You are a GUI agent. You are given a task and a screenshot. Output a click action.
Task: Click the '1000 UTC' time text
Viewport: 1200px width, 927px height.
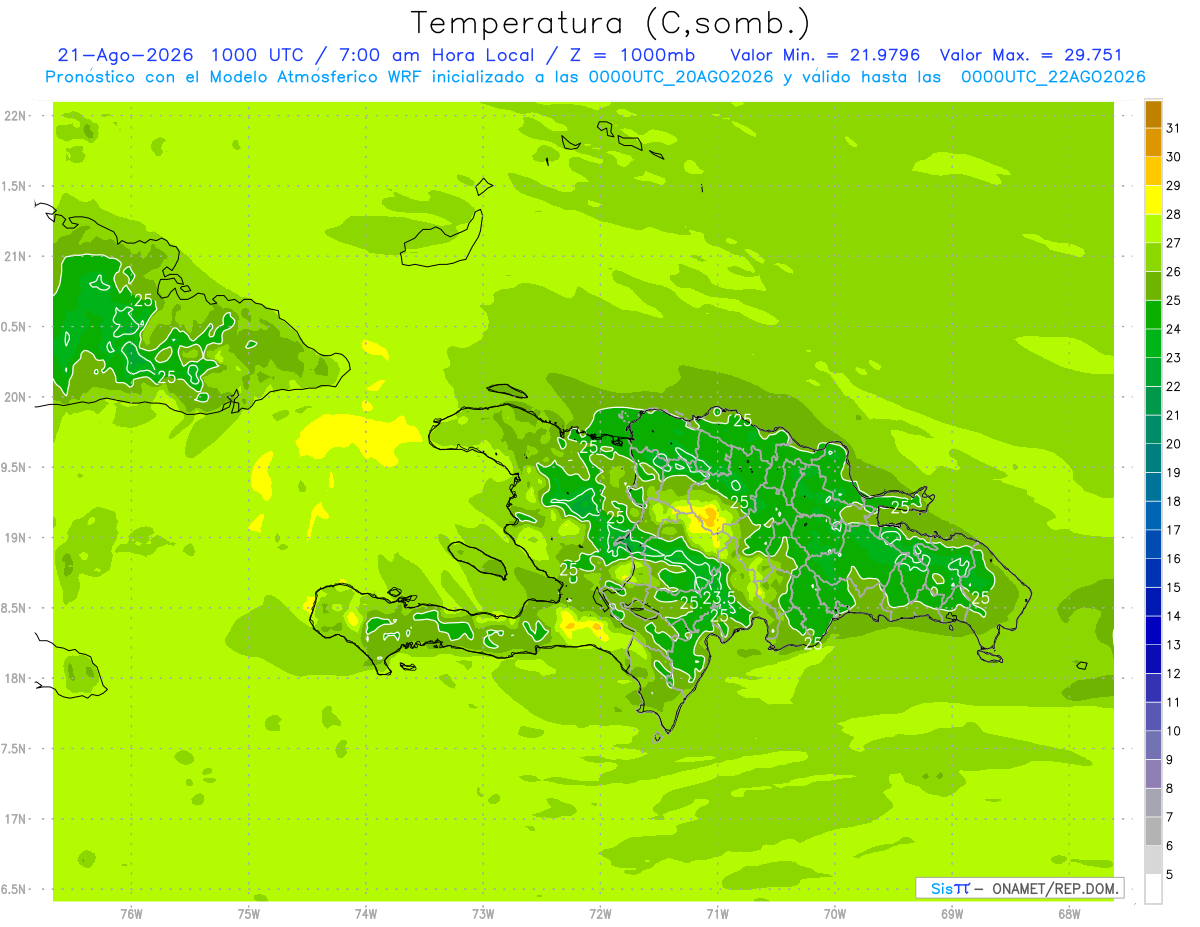pyautogui.click(x=258, y=55)
